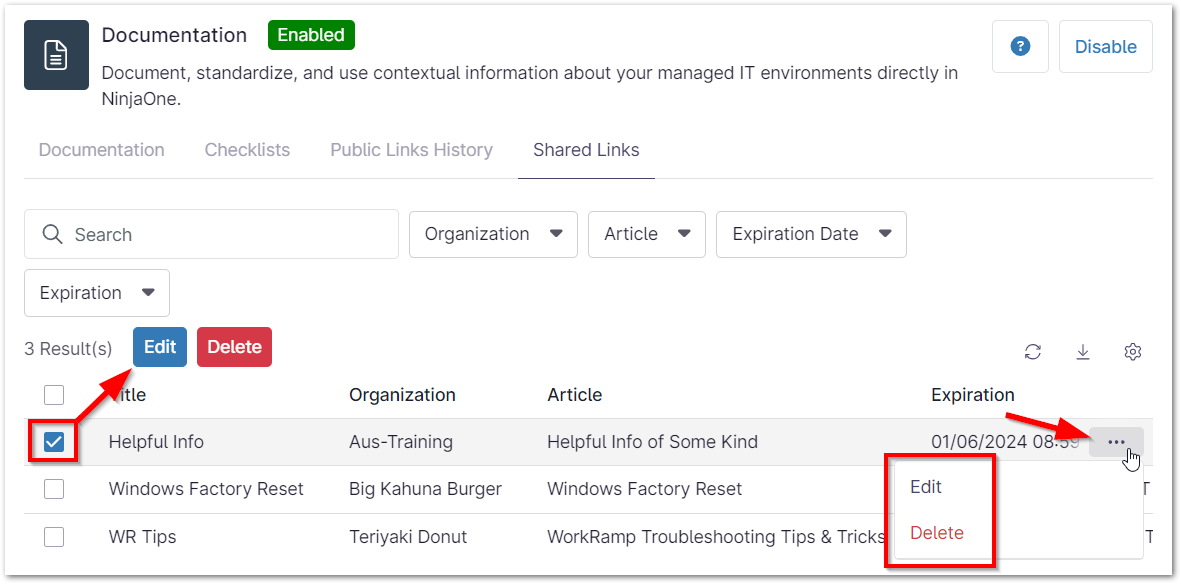
Task: Select all rows with the header checkbox
Action: coord(53,395)
